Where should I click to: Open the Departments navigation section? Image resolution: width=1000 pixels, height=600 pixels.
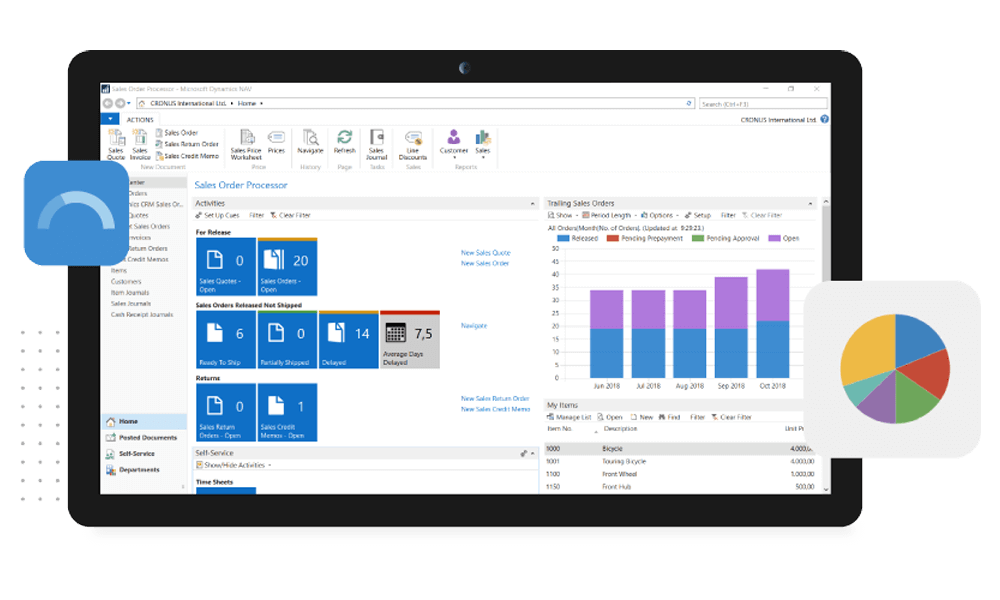coord(144,469)
